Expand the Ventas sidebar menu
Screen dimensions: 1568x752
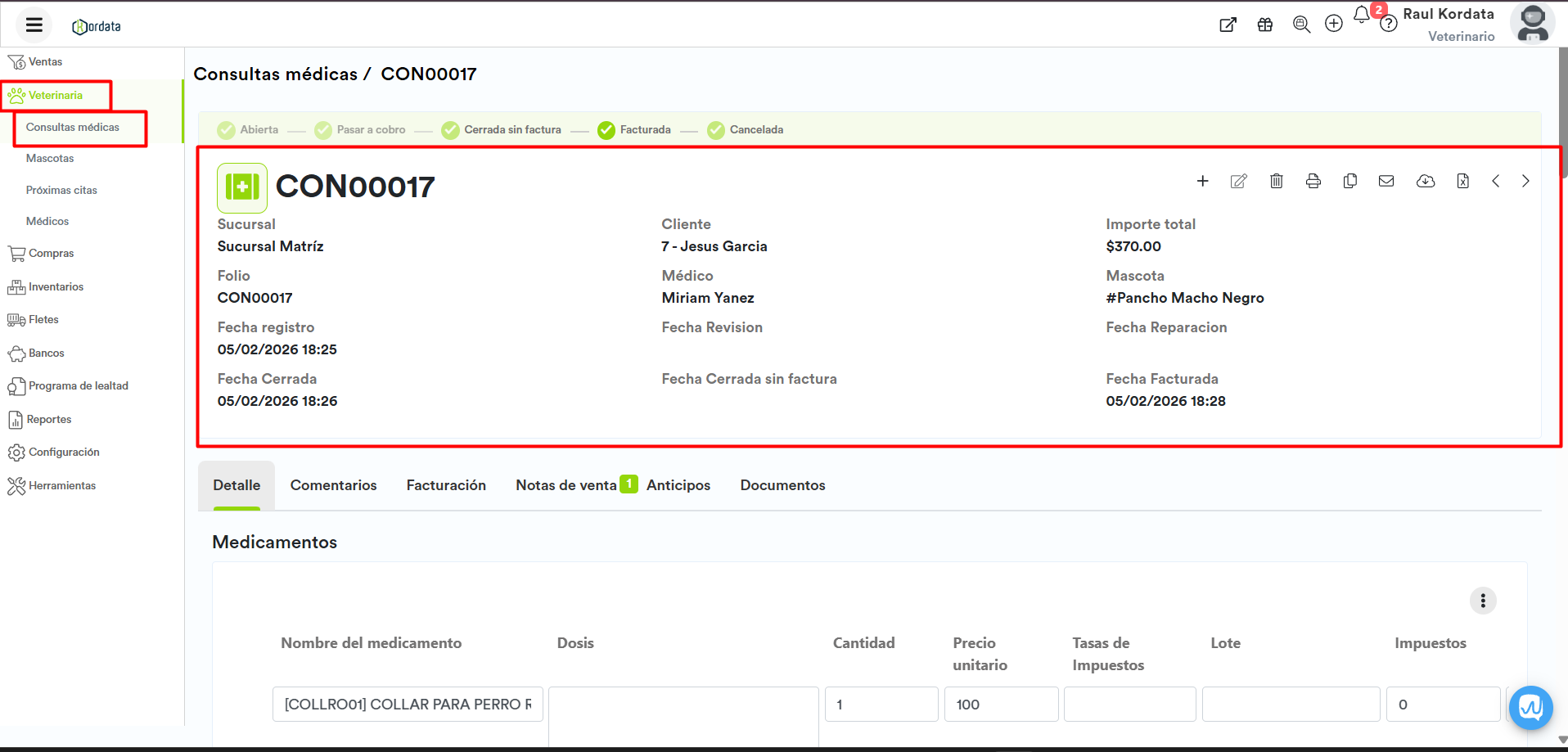45,62
